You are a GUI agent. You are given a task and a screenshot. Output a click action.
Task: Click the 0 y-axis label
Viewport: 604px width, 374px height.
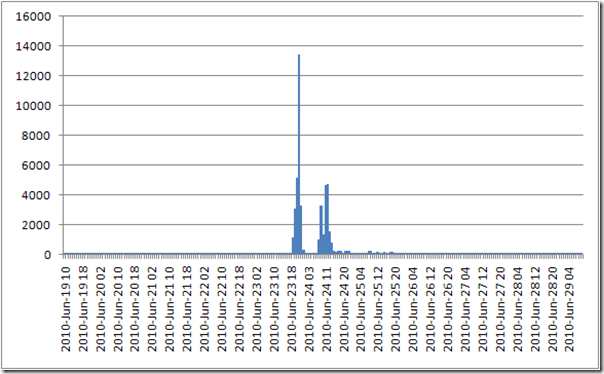coord(47,255)
